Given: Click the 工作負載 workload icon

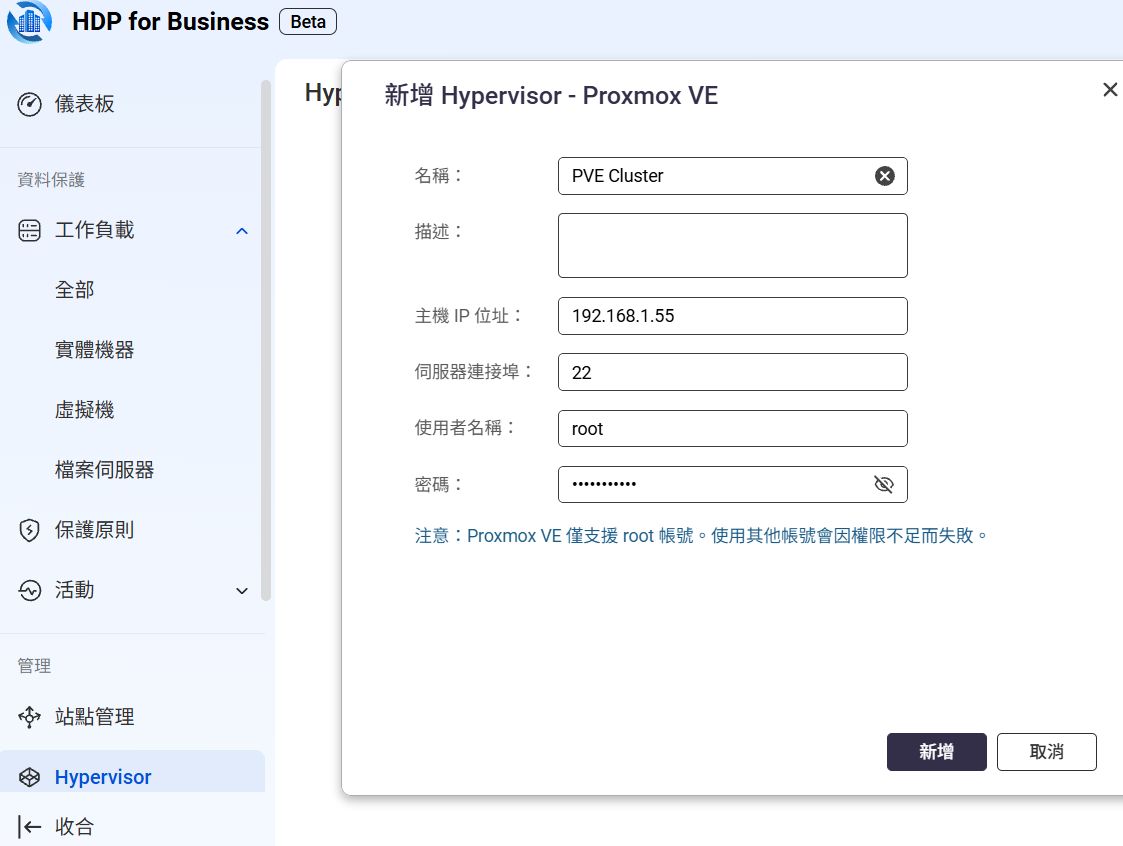Looking at the screenshot, I should click(29, 231).
